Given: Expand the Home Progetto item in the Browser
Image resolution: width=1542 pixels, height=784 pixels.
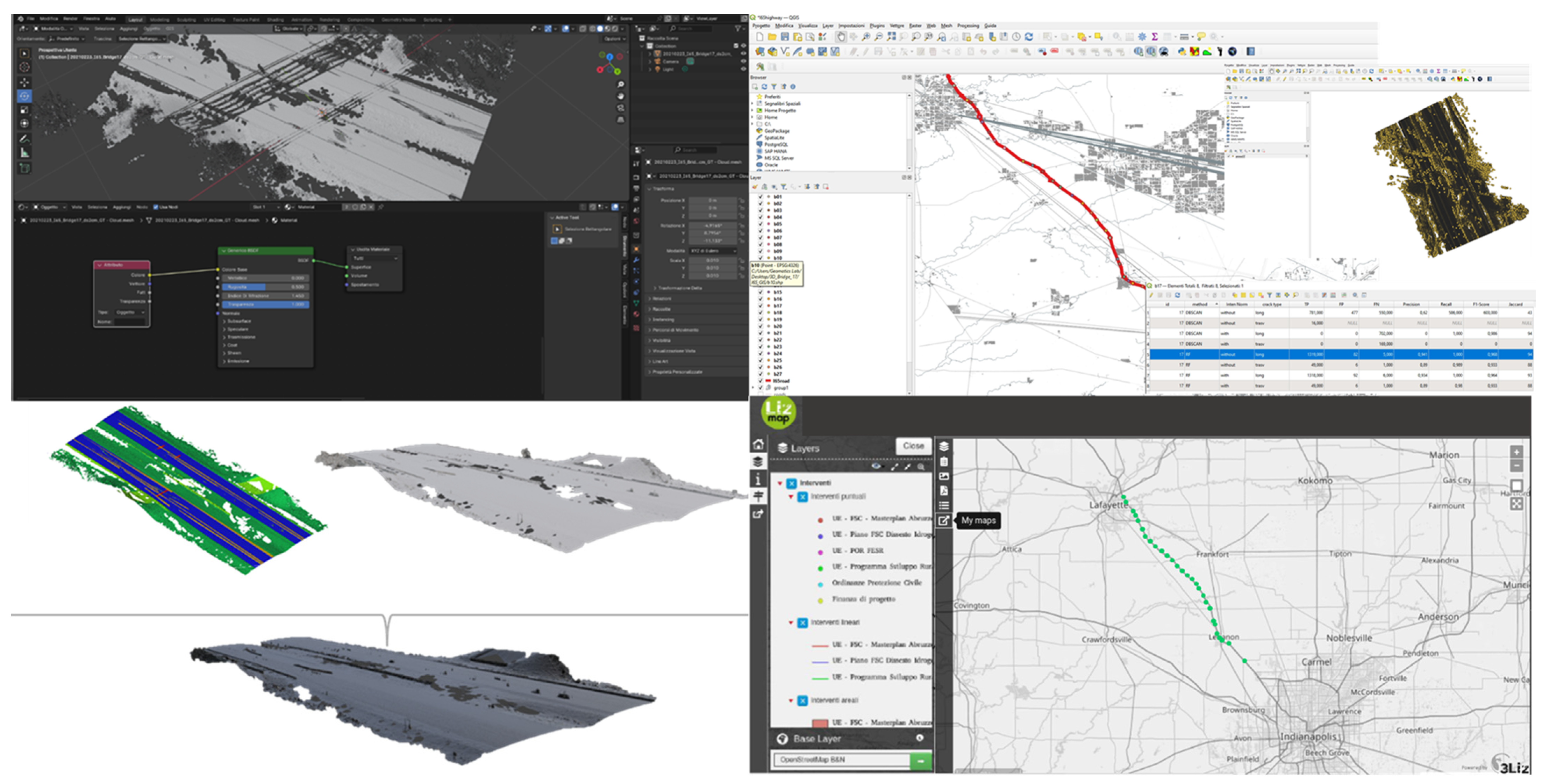Looking at the screenshot, I should click(752, 111).
